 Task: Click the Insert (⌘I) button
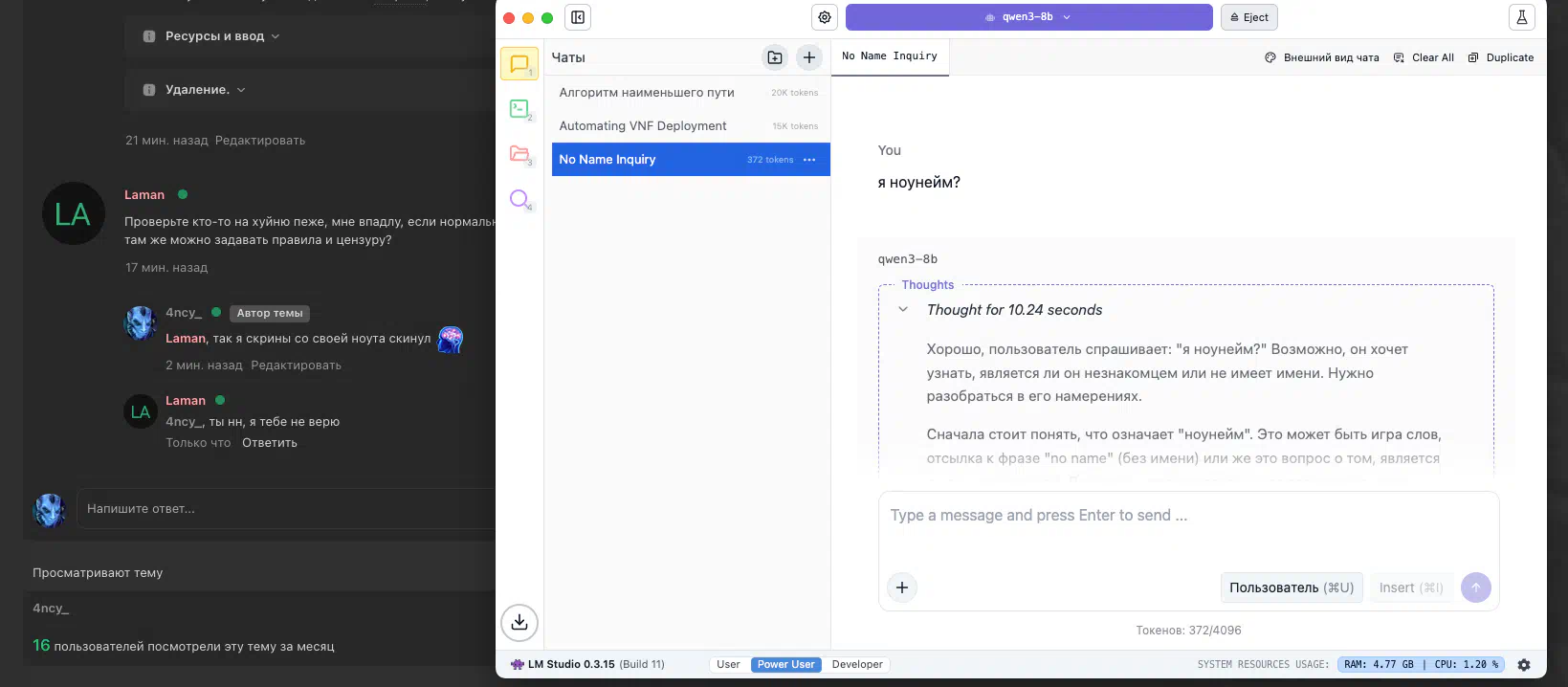coord(1411,587)
